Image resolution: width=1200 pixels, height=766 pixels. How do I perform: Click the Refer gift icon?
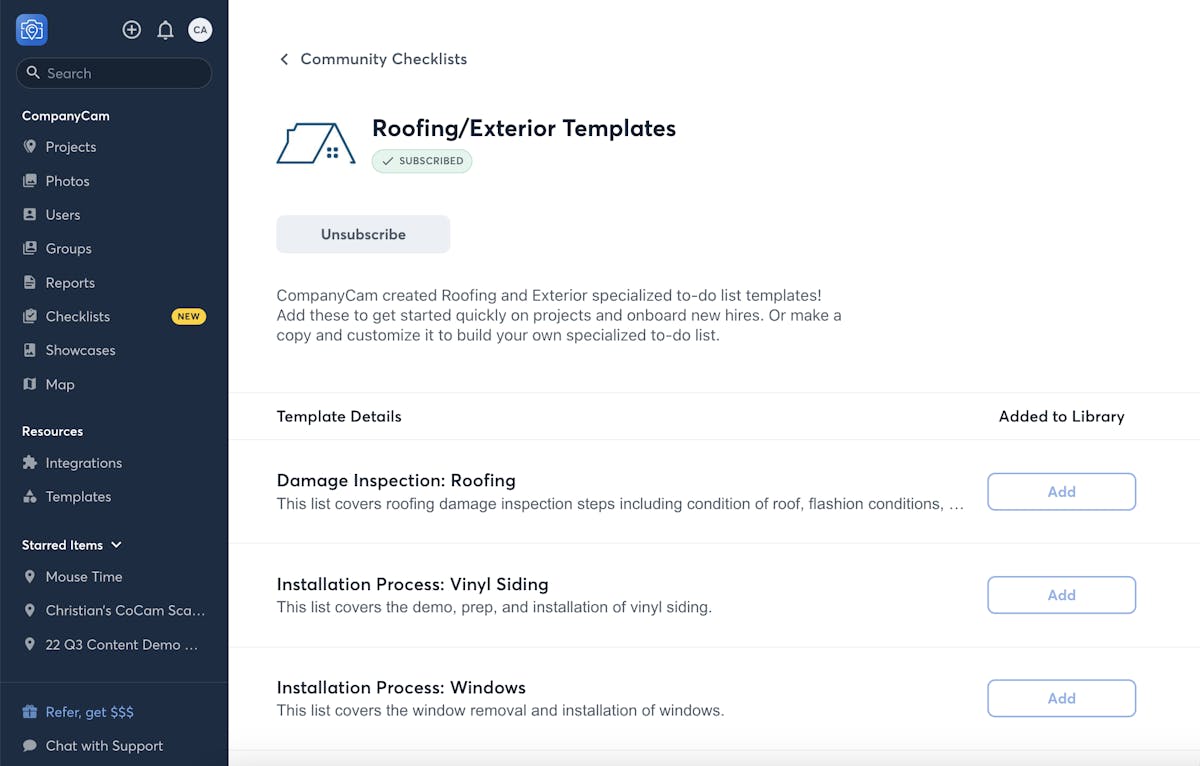click(30, 712)
